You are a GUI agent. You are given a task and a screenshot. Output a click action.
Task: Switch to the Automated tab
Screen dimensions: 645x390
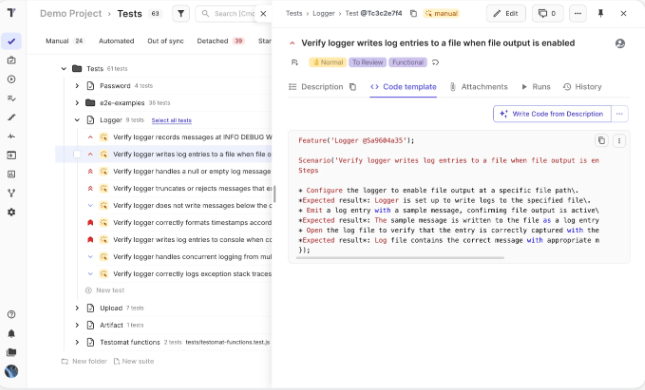[x=116, y=41]
